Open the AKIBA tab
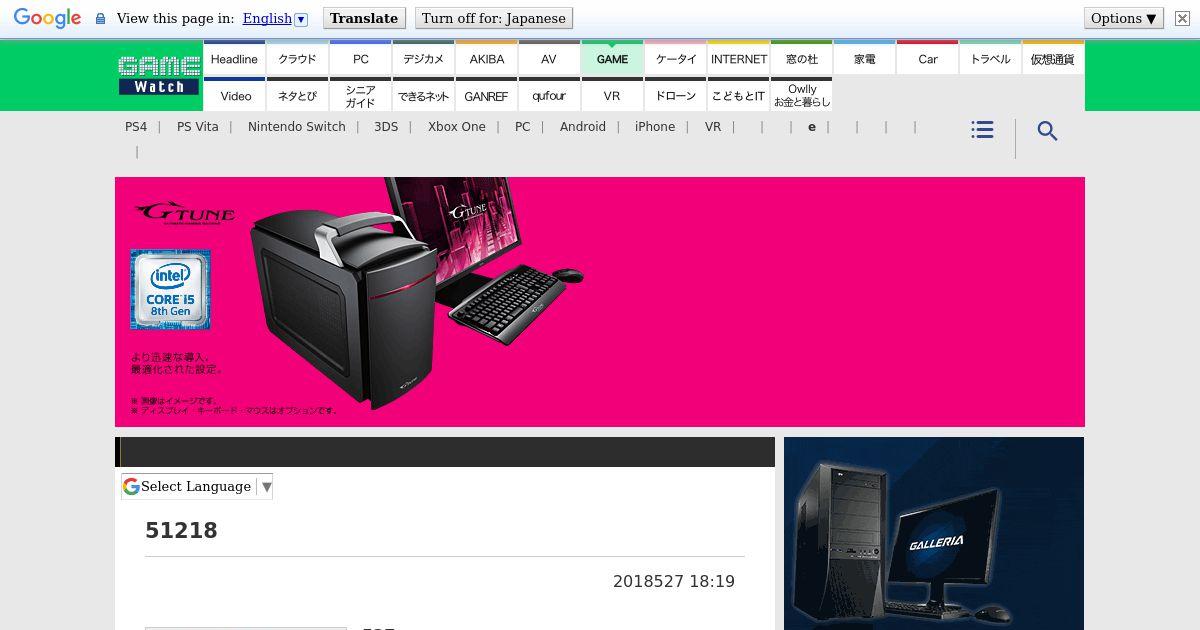Viewport: 1200px width, 630px height. (x=486, y=59)
